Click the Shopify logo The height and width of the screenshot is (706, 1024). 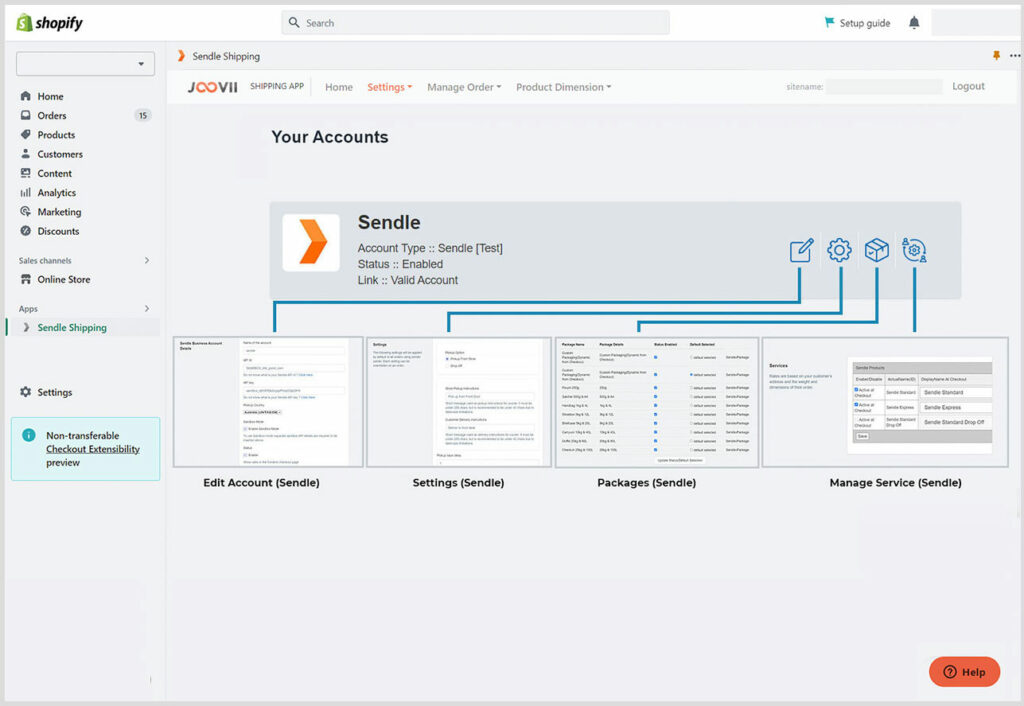[x=50, y=23]
